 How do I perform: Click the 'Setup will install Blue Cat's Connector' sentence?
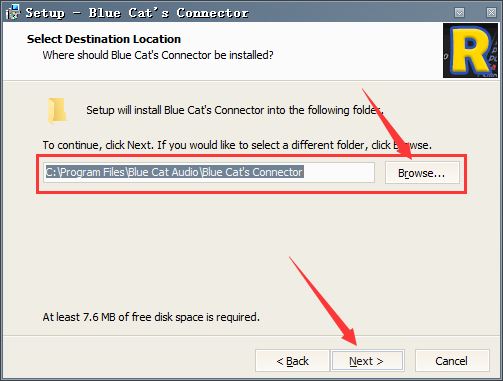tap(235, 110)
